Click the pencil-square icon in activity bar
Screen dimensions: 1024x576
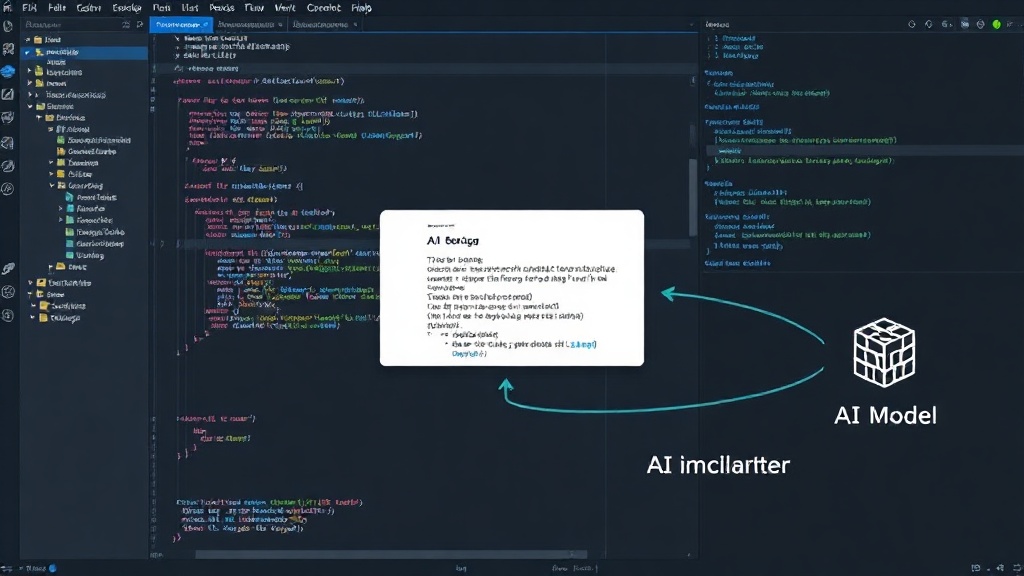point(8,94)
